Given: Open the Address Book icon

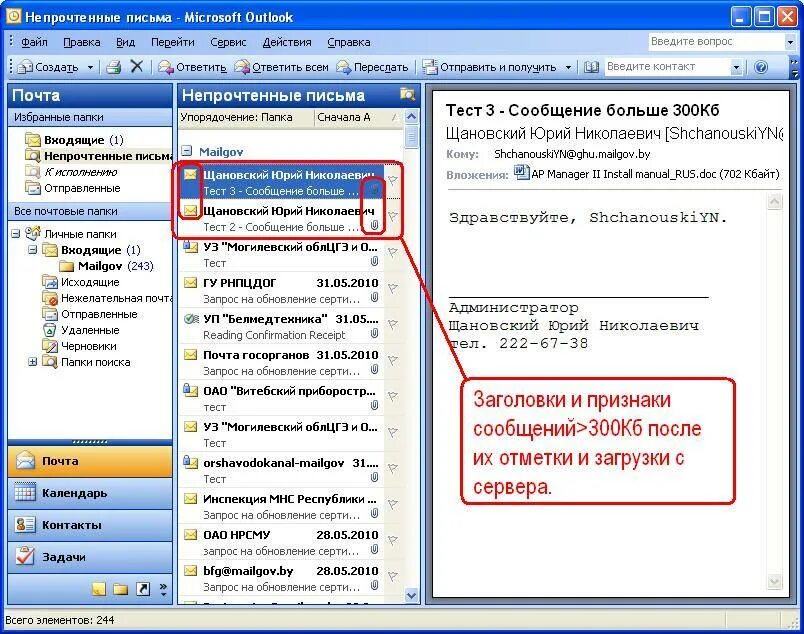Looking at the screenshot, I should 591,67.
